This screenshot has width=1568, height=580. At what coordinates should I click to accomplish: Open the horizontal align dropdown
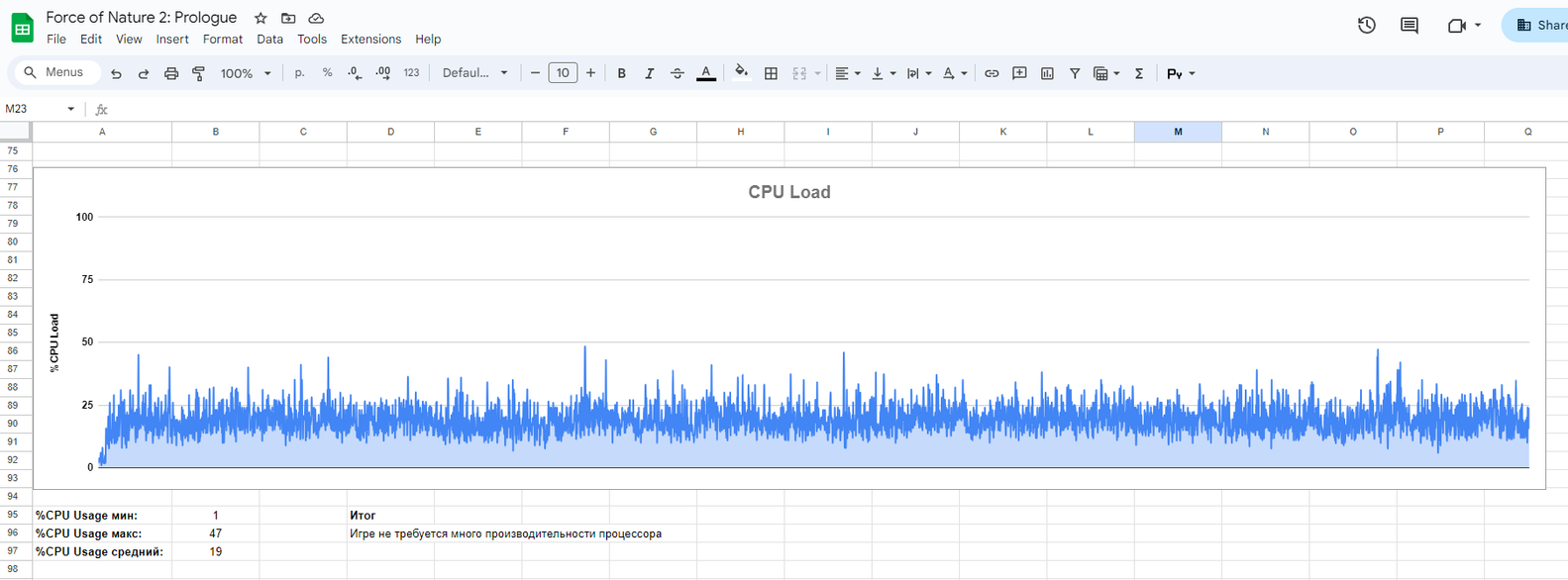point(847,73)
